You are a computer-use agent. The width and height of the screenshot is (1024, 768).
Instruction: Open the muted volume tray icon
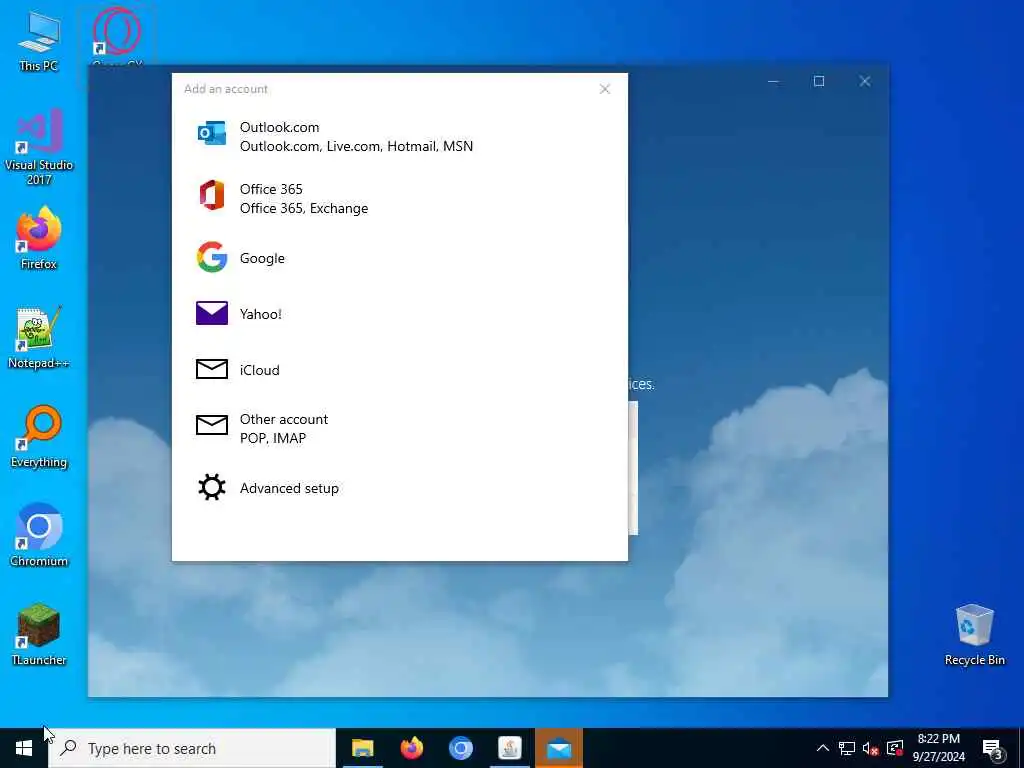pyautogui.click(x=871, y=748)
